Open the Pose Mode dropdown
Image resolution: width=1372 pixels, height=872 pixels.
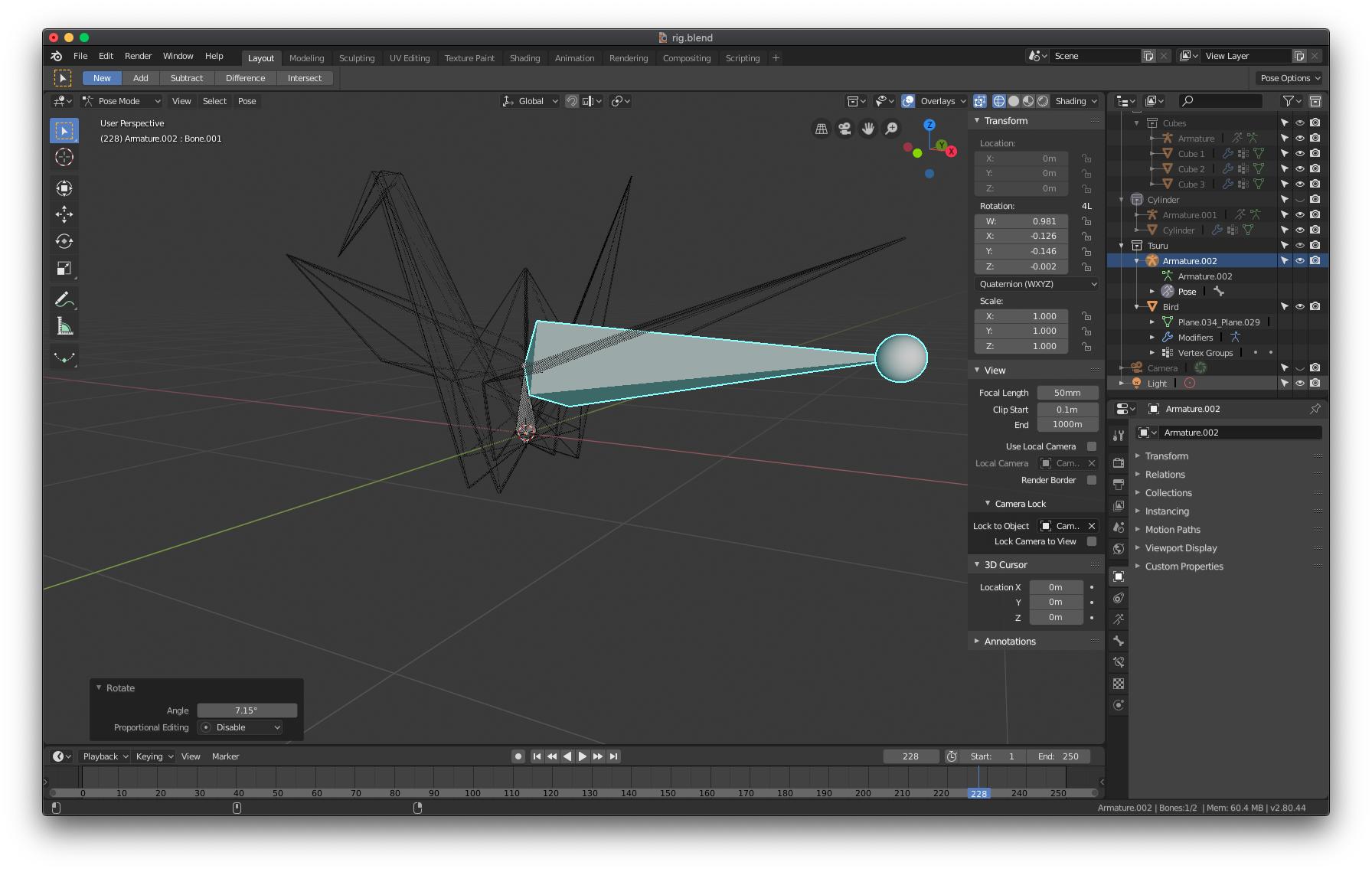point(122,101)
